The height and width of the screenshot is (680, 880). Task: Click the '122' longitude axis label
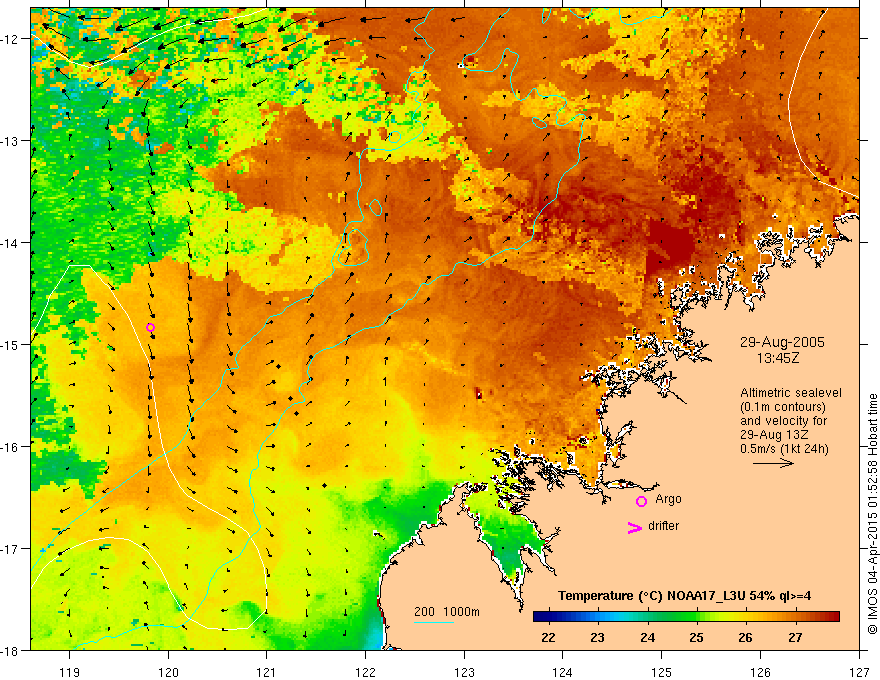coord(365,672)
